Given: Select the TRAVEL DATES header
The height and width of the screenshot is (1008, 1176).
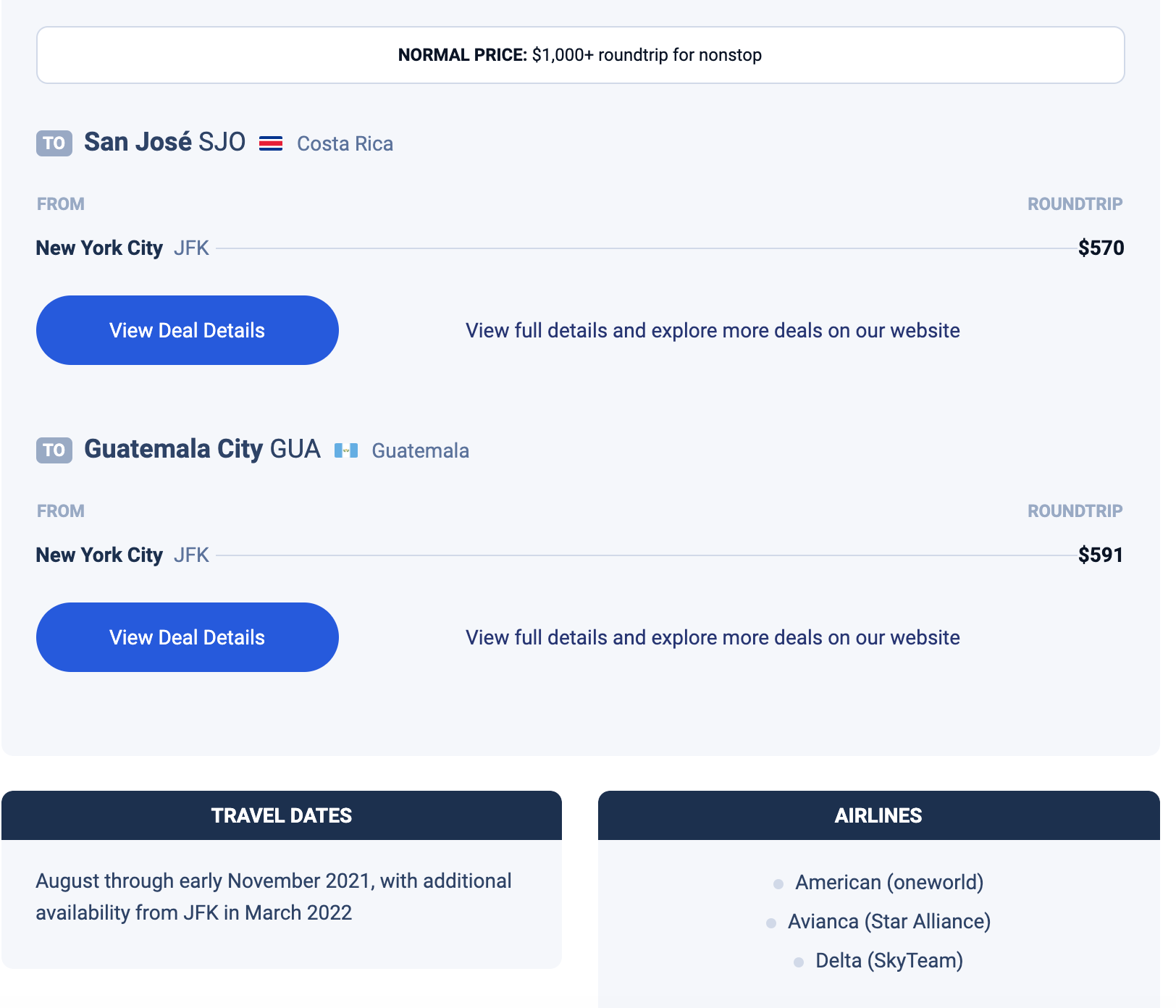Looking at the screenshot, I should click(x=282, y=815).
